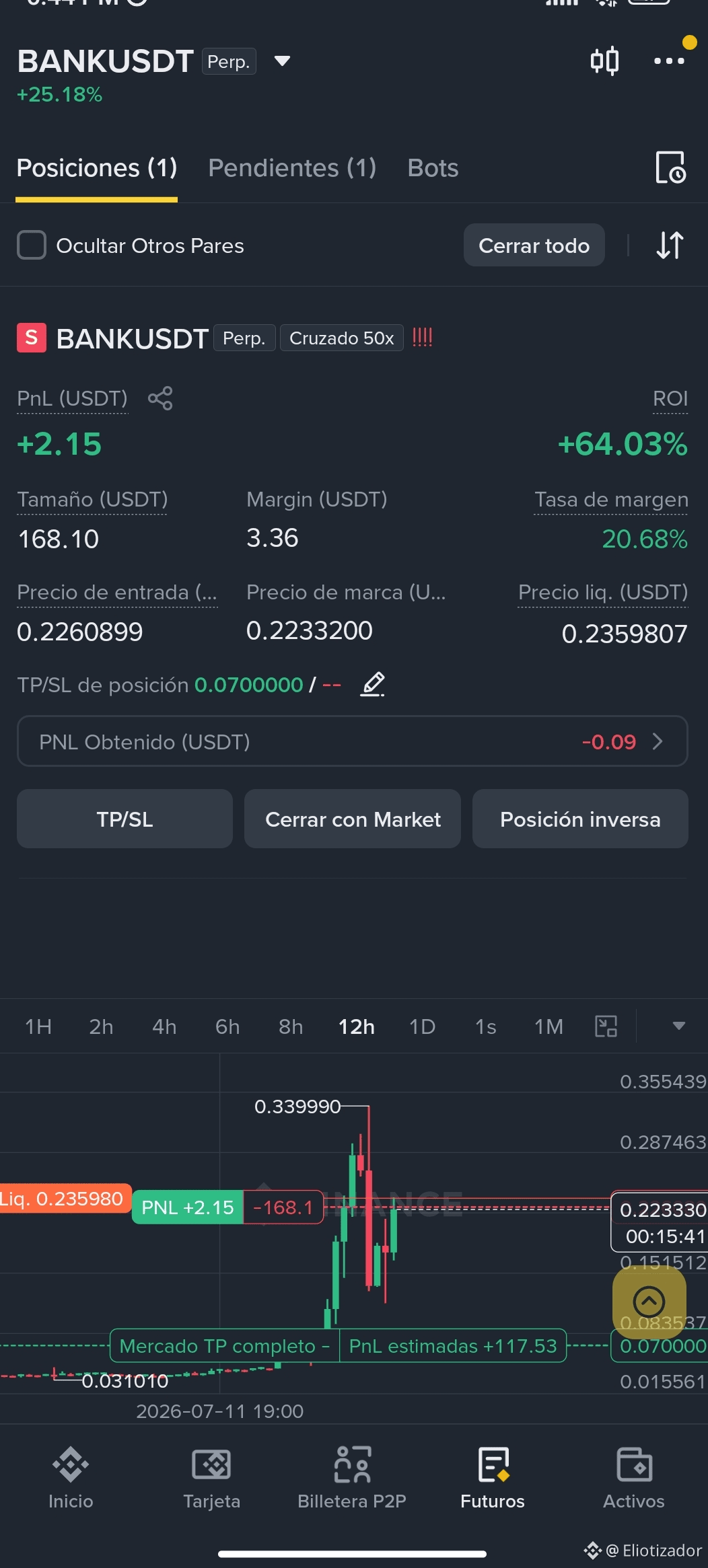Open the order history icon
Image resolution: width=708 pixels, height=1568 pixels.
point(670,167)
